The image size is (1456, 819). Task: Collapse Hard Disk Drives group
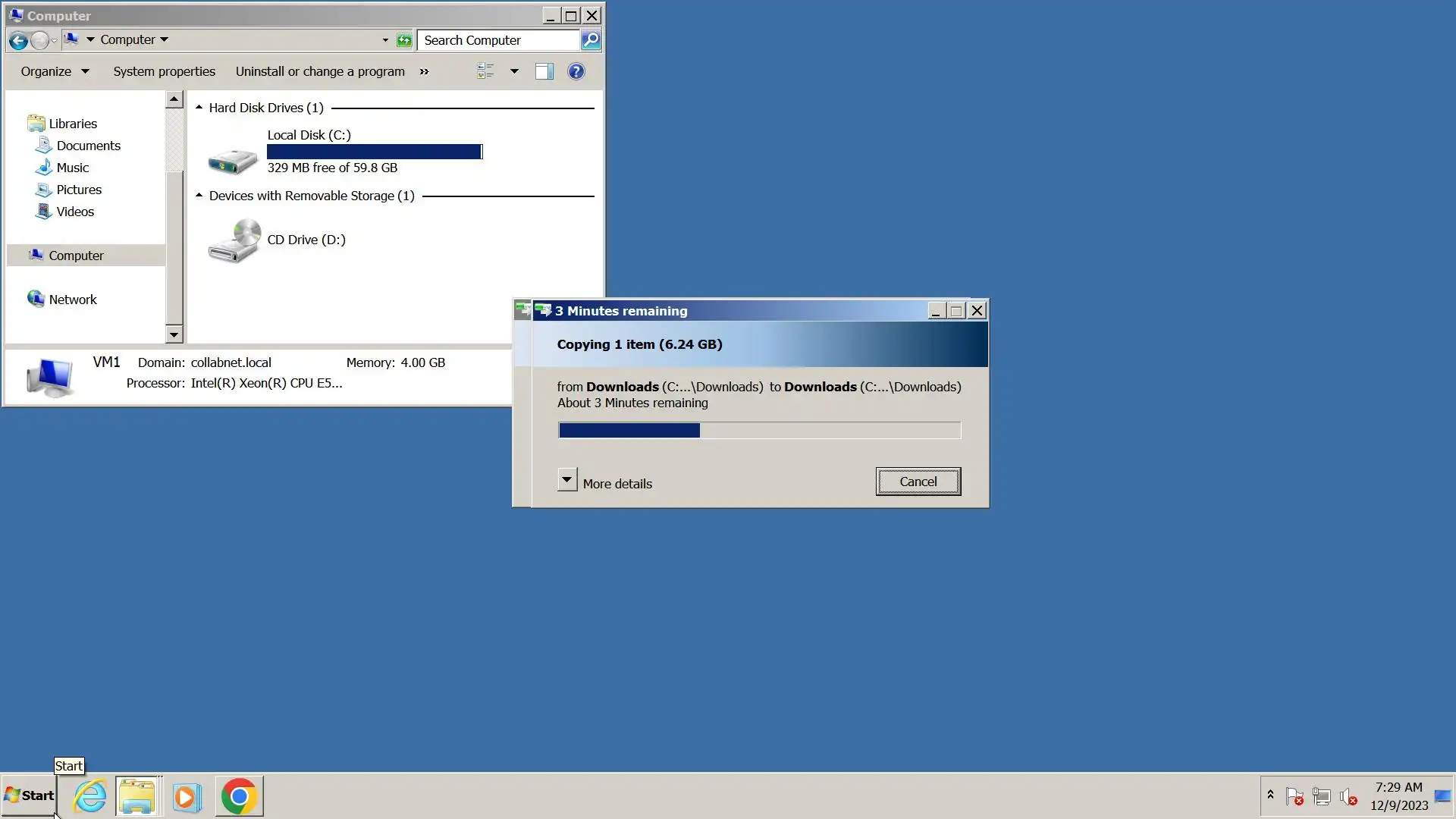tap(199, 108)
